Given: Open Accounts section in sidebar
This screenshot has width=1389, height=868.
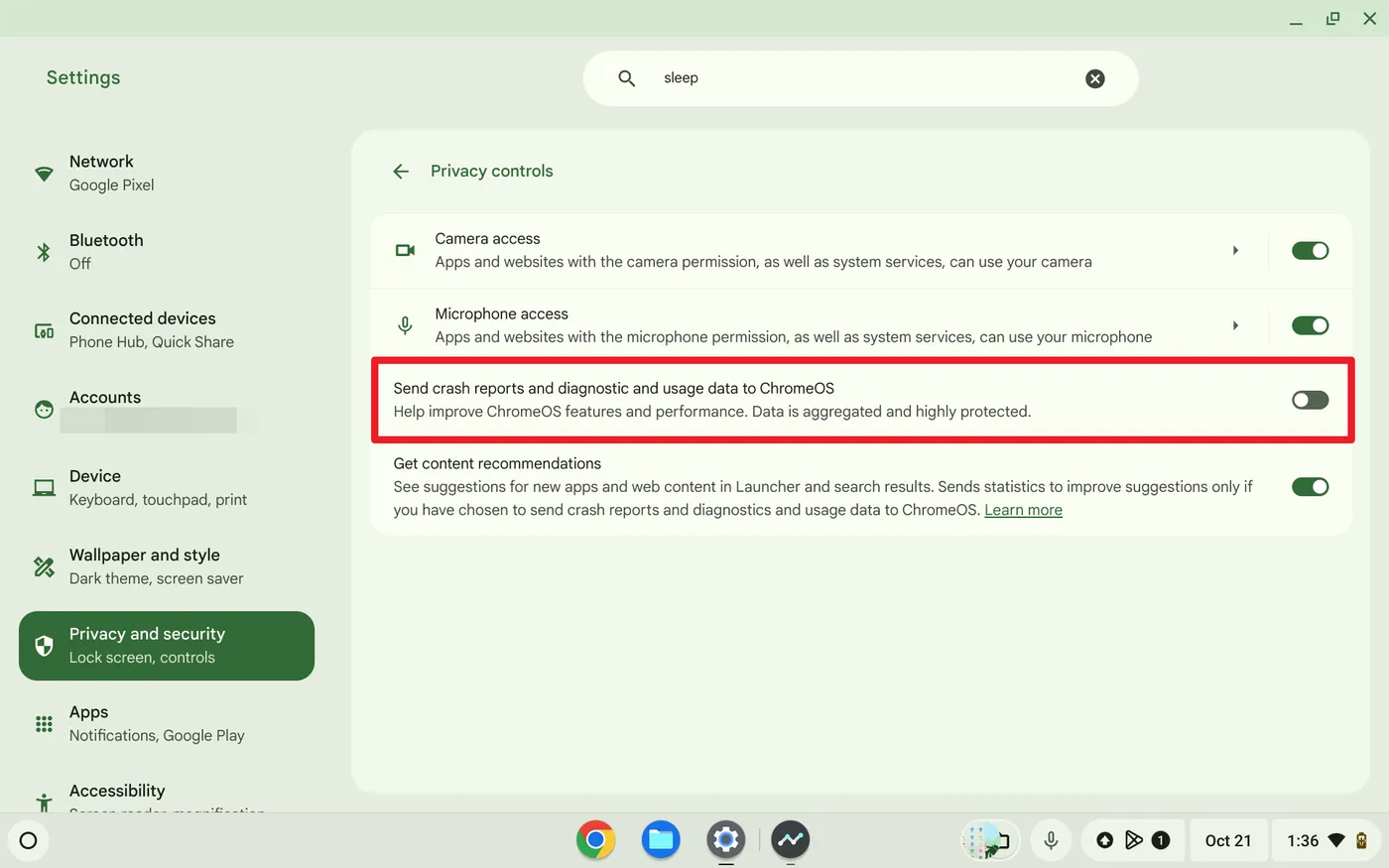Looking at the screenshot, I should coord(167,409).
